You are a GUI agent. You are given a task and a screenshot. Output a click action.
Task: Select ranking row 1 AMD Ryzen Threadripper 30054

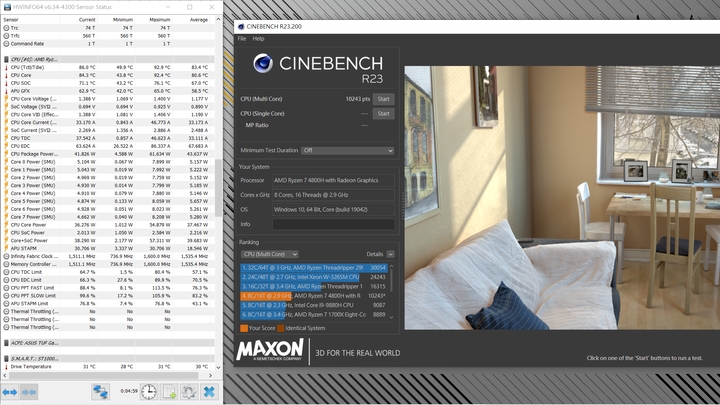coord(314,267)
